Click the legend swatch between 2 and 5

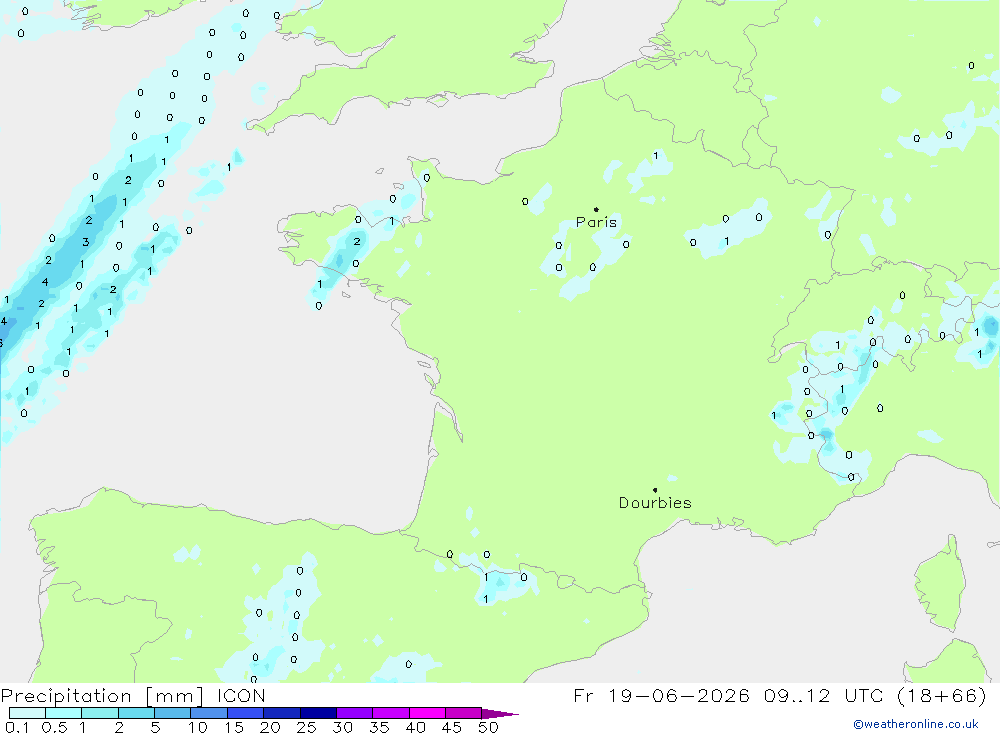click(x=136, y=713)
